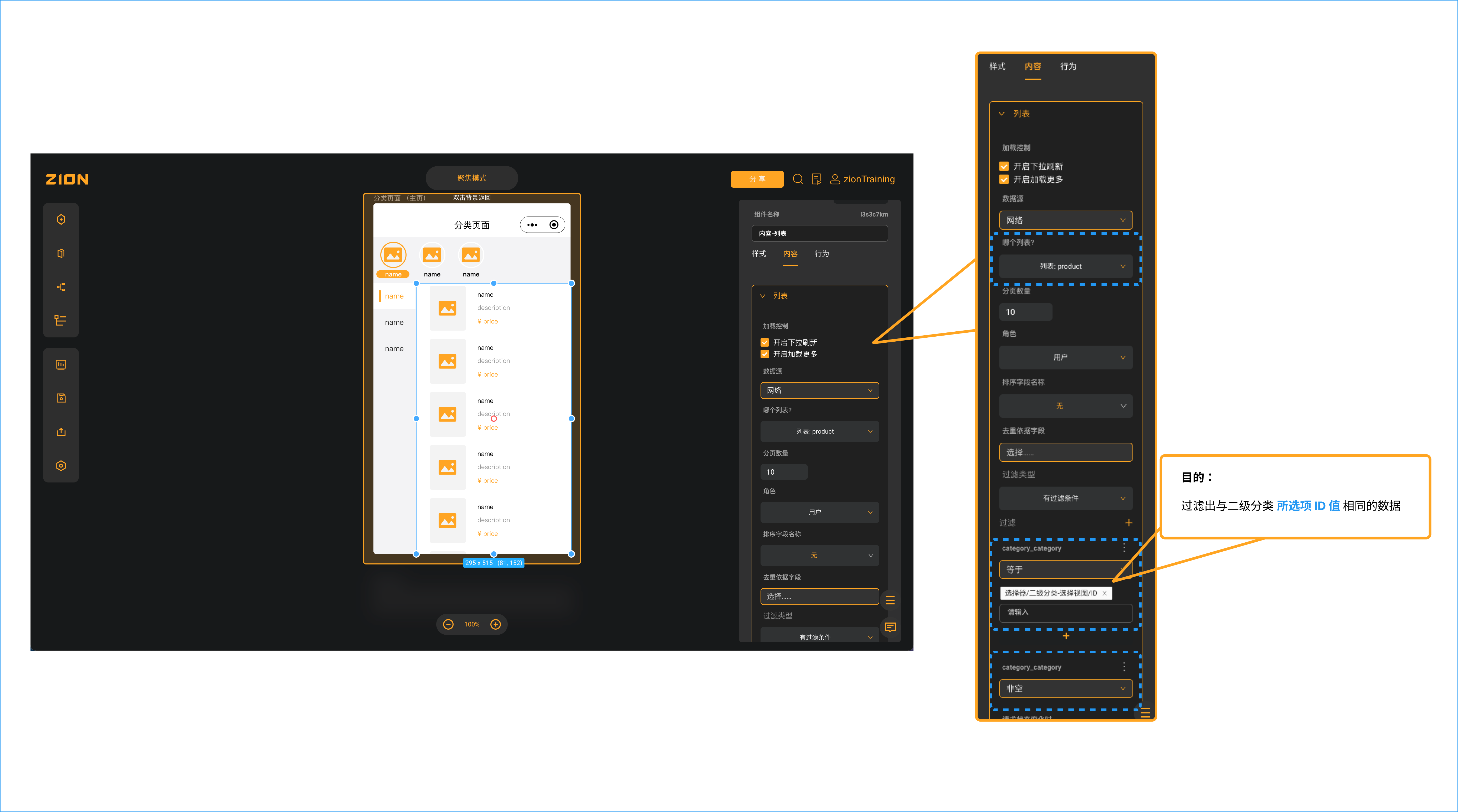Remove the 选择器/二级分类-选择视图/ID tag
This screenshot has width=1458, height=812.
(x=1104, y=593)
